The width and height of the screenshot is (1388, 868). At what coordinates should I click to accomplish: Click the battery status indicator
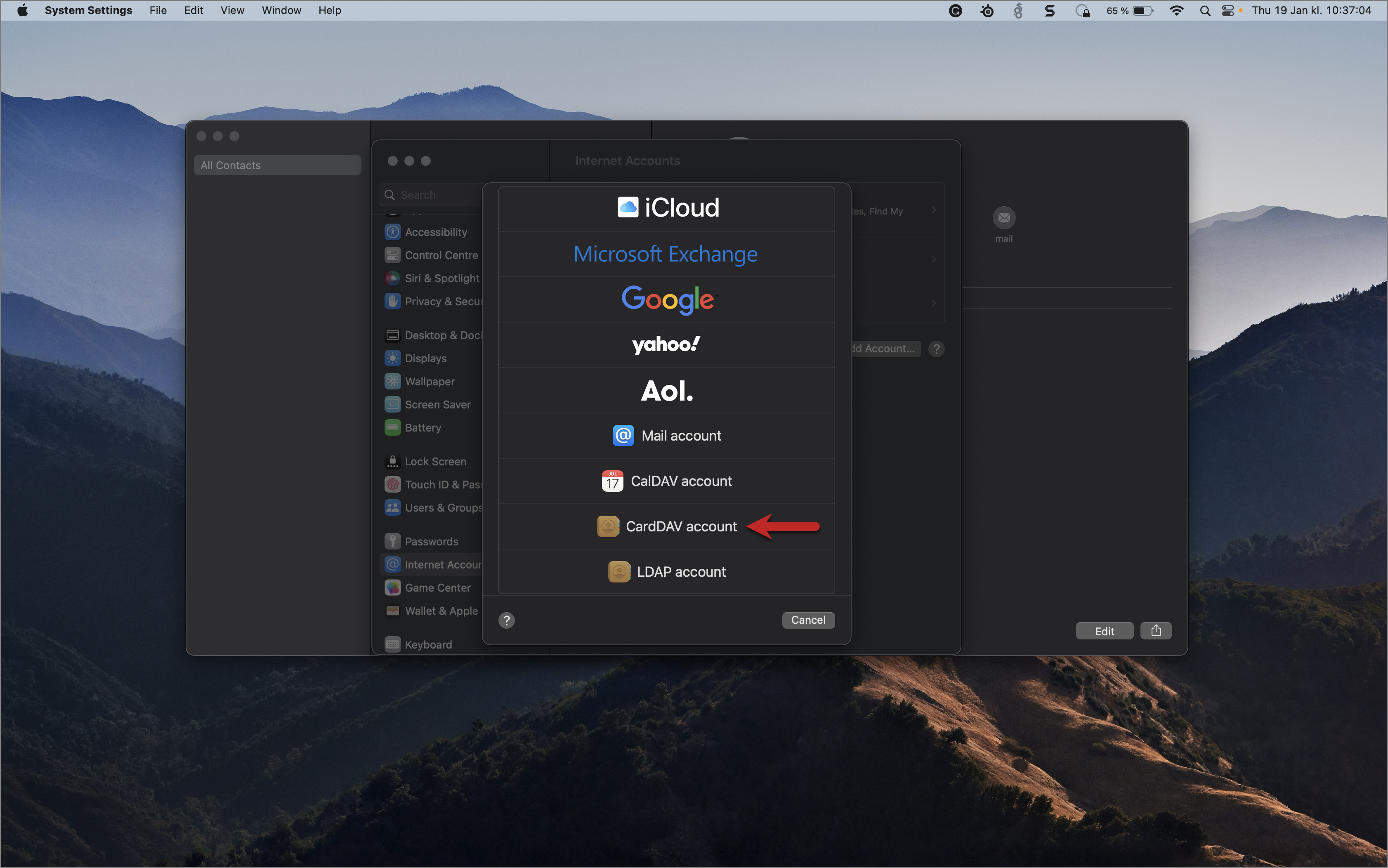click(x=1130, y=10)
